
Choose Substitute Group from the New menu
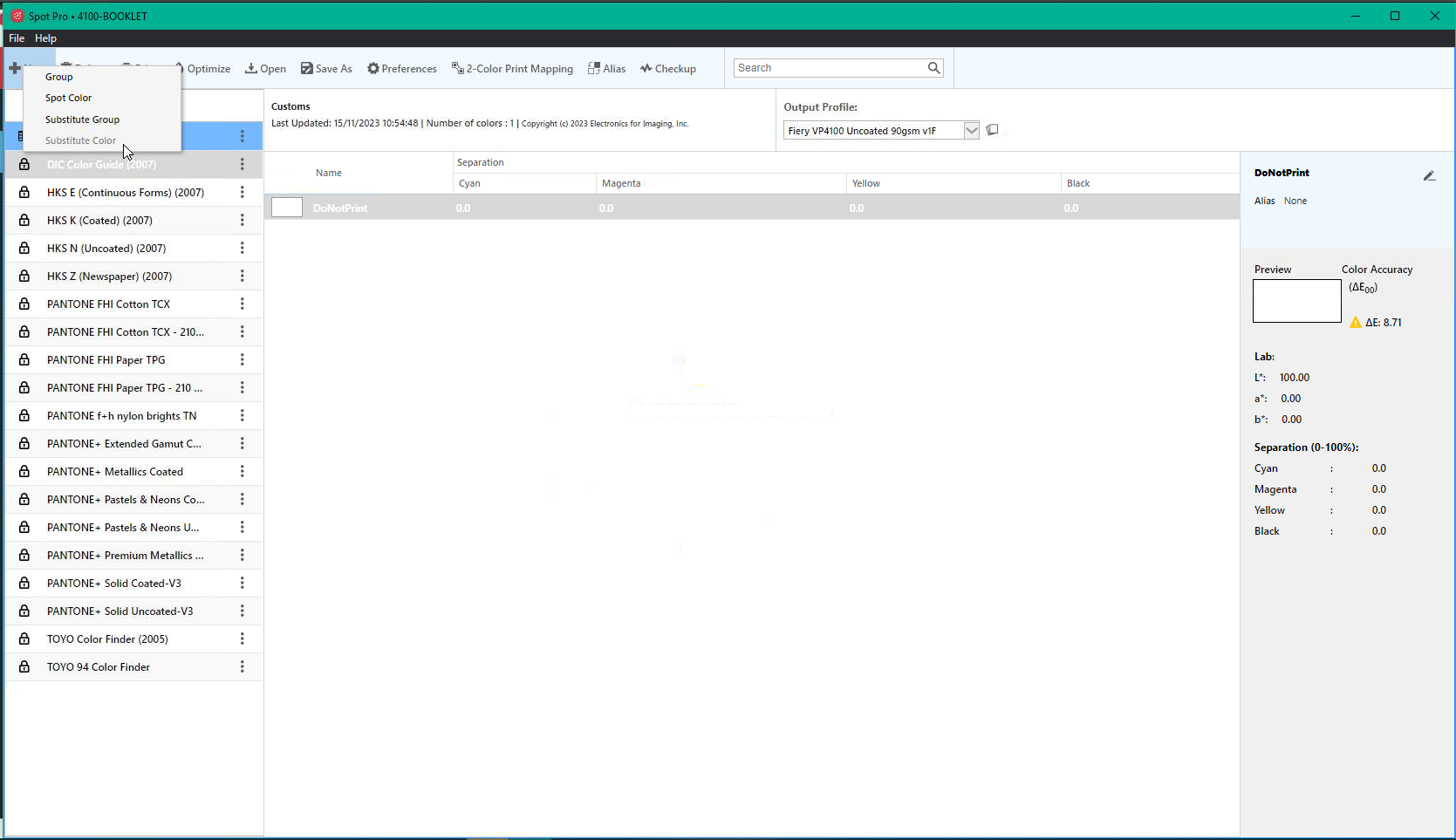[102, 120]
